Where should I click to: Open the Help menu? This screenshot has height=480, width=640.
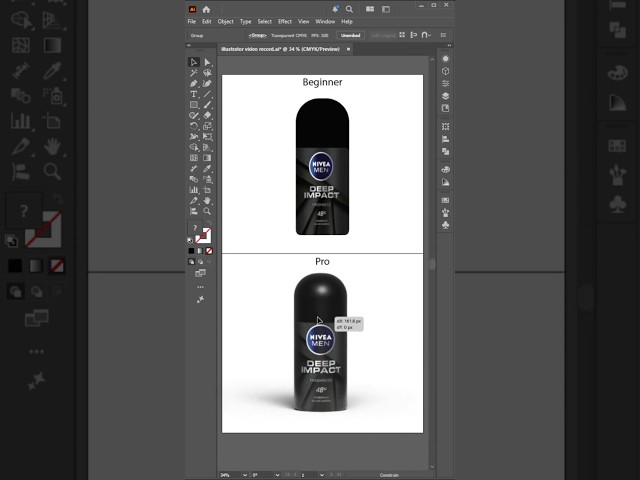347,22
